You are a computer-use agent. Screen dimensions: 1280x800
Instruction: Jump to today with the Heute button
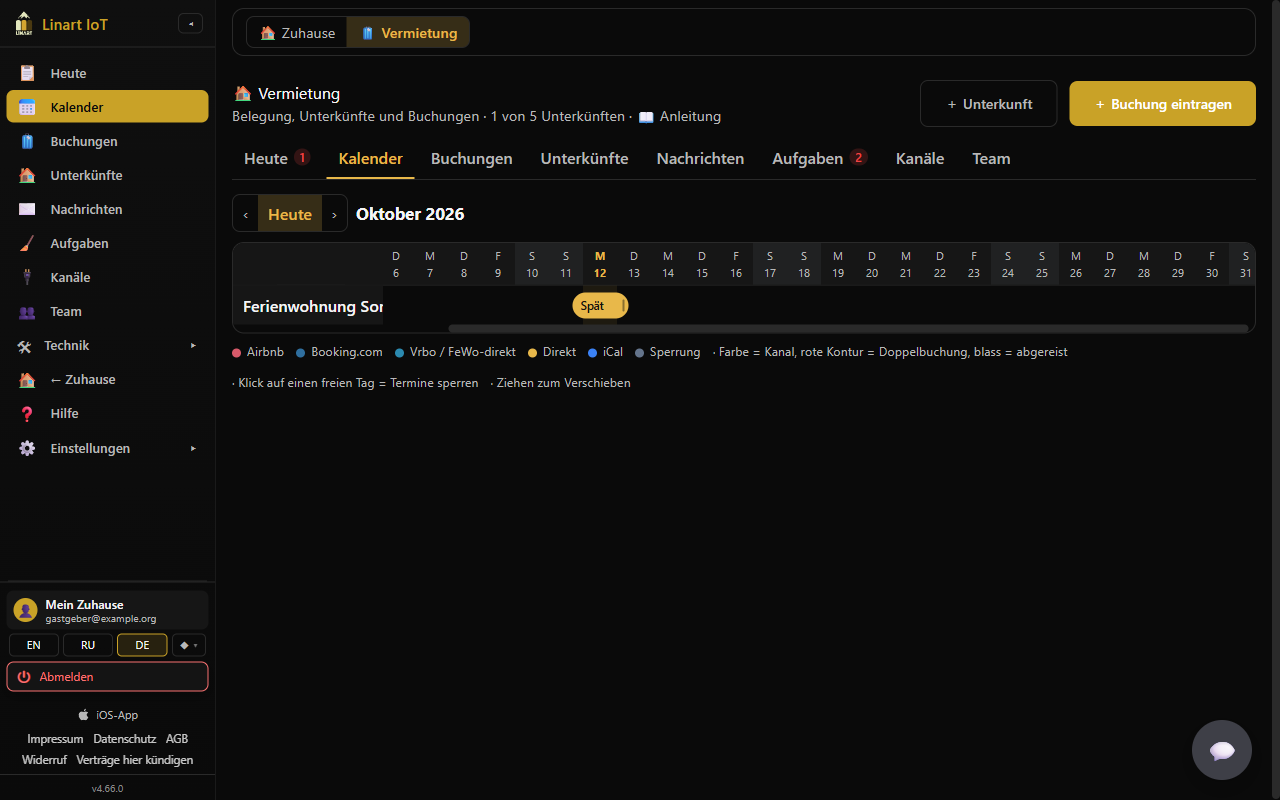(x=290, y=214)
